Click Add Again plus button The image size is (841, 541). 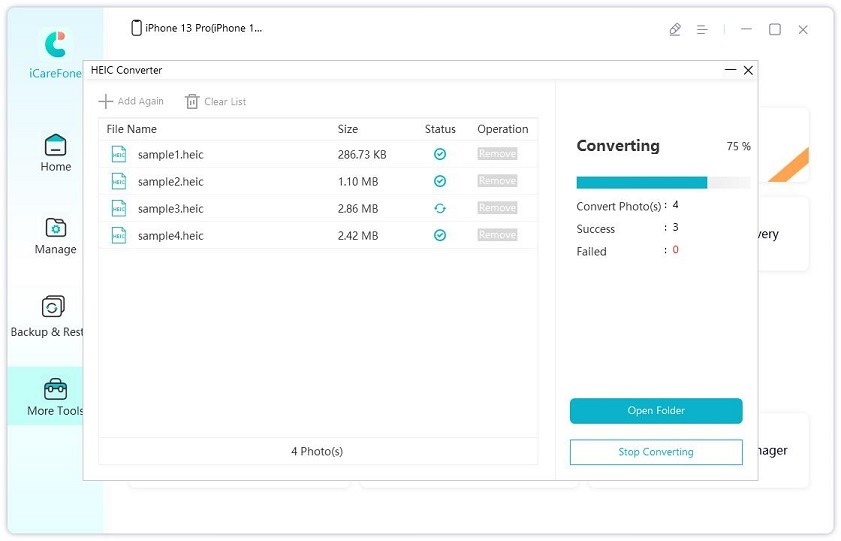(x=131, y=101)
